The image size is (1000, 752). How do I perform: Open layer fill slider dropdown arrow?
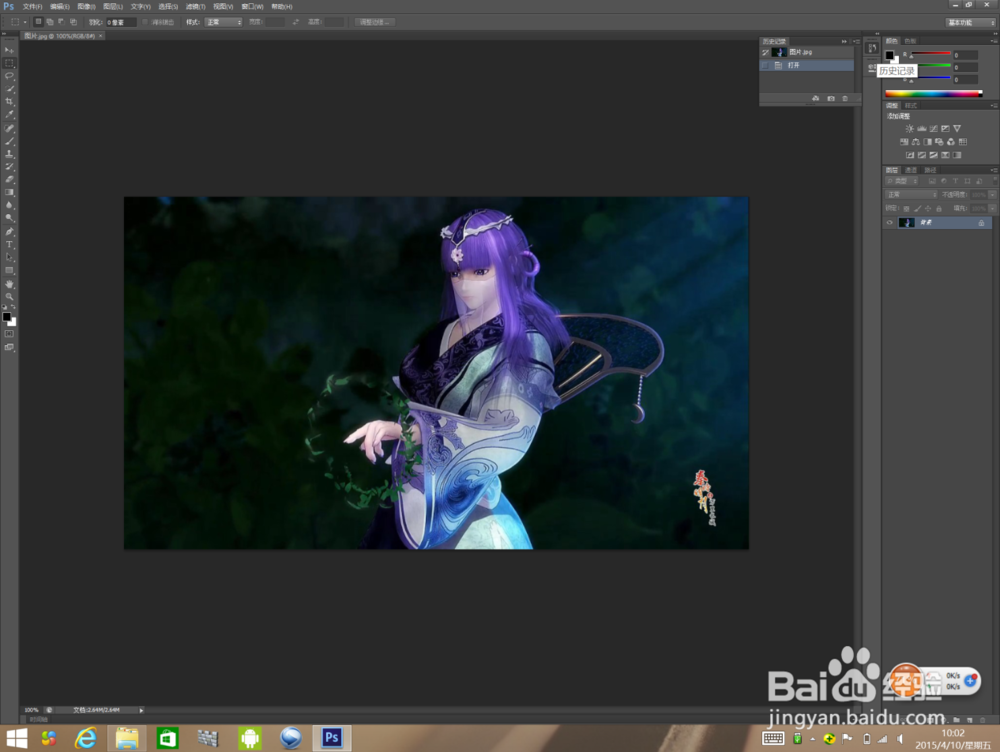(x=992, y=209)
